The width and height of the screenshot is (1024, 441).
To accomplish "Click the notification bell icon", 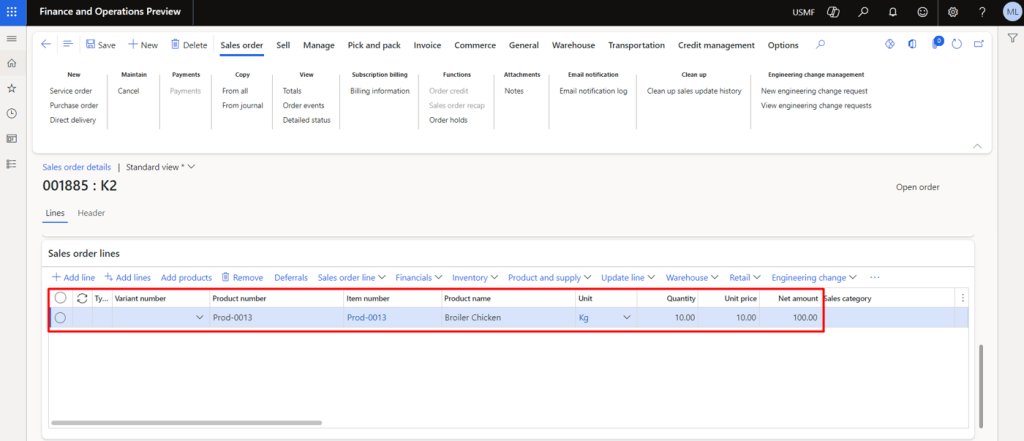I will (892, 12).
